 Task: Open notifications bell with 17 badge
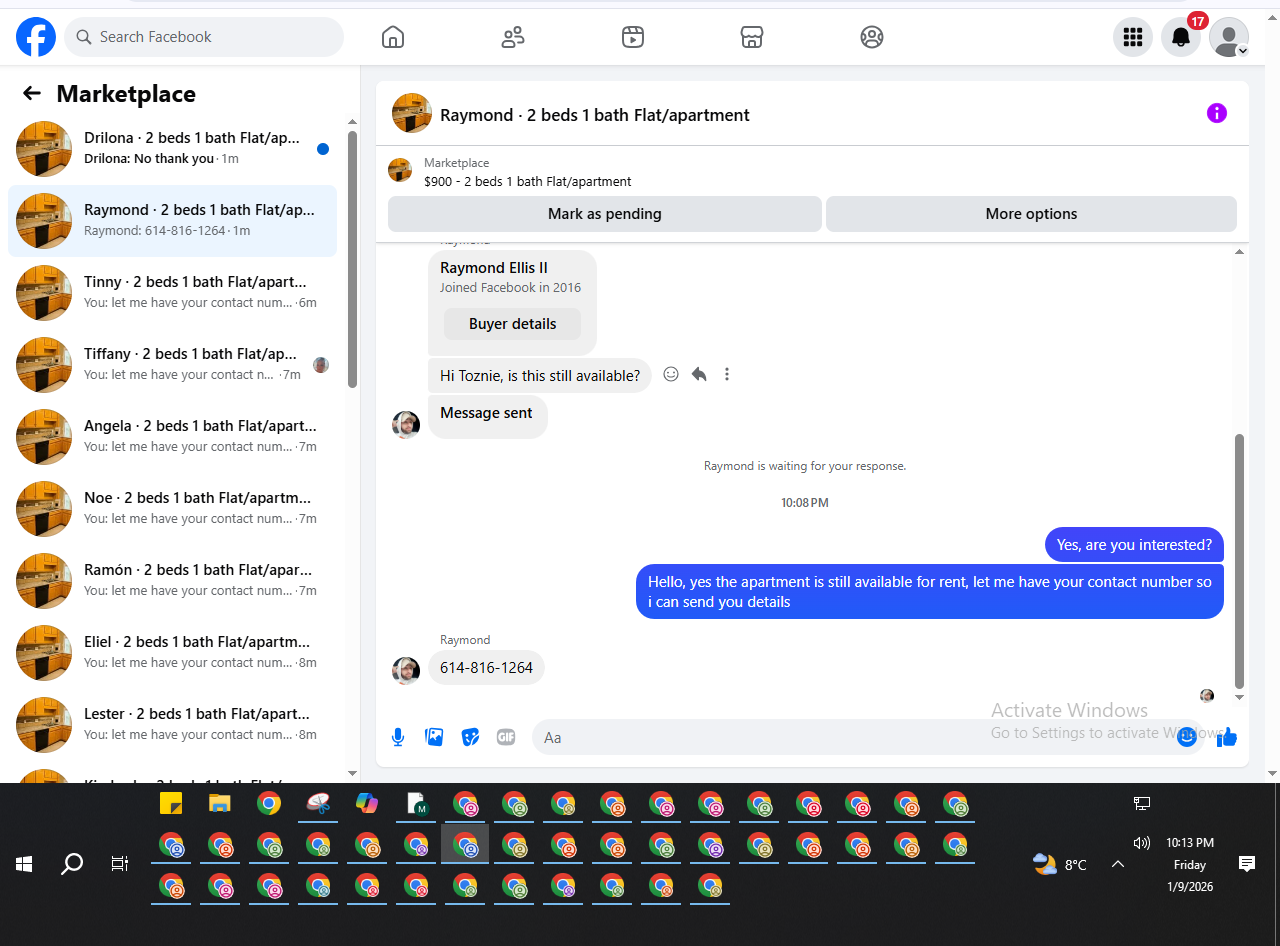pos(1181,37)
